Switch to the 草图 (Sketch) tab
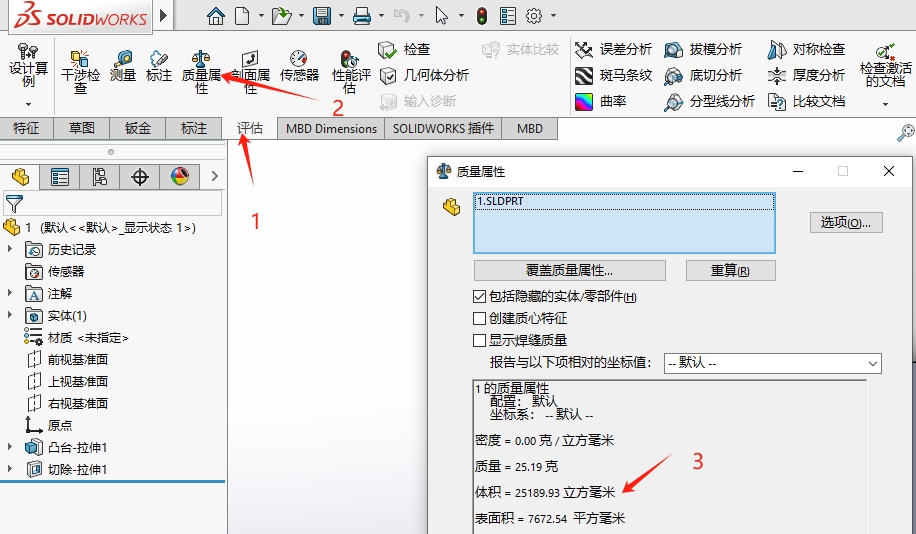 (82, 128)
